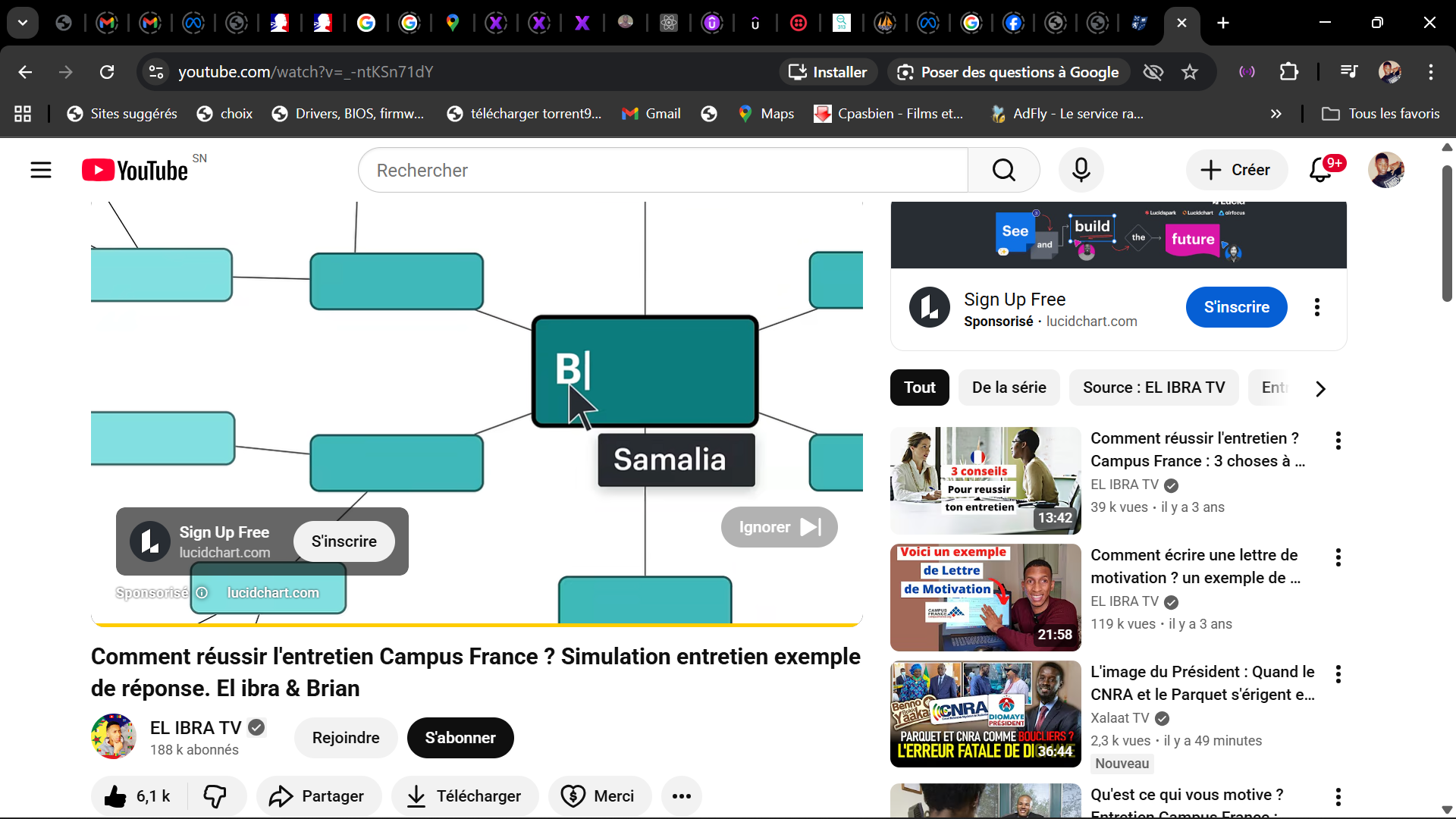Click the Rejoindre button

(346, 738)
